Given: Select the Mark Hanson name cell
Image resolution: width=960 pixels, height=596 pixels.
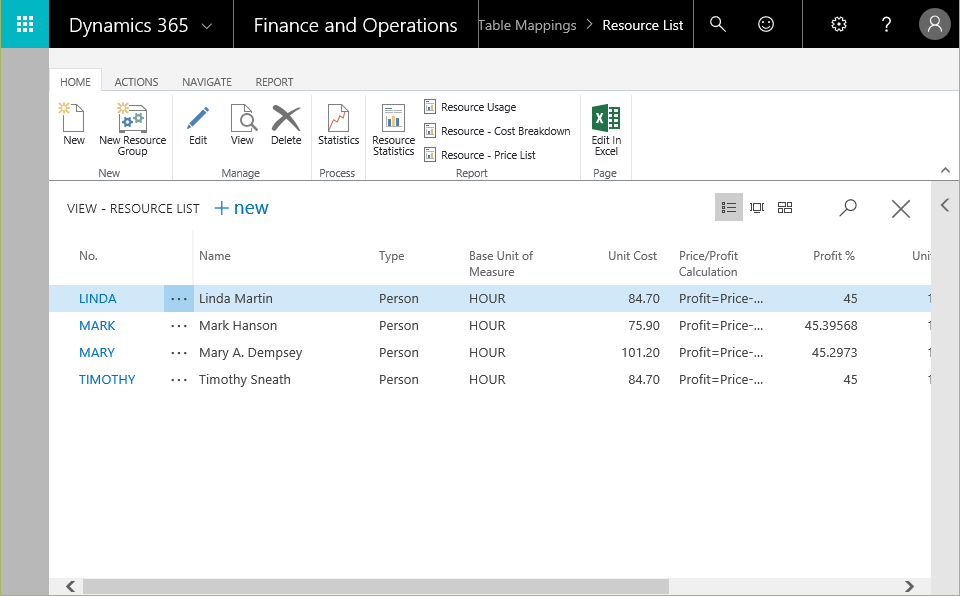Looking at the screenshot, I should [238, 325].
